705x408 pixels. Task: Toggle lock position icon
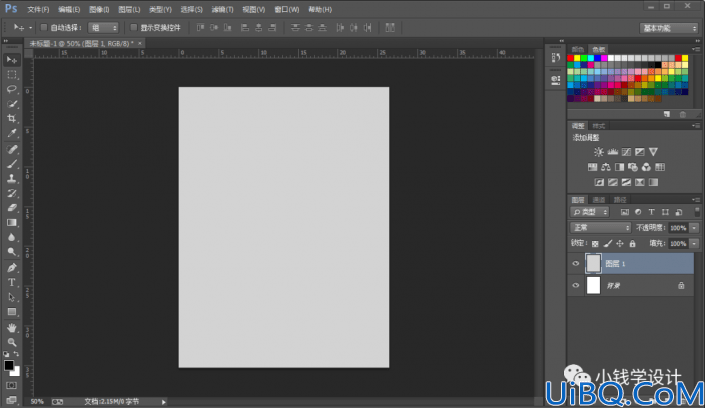point(620,244)
